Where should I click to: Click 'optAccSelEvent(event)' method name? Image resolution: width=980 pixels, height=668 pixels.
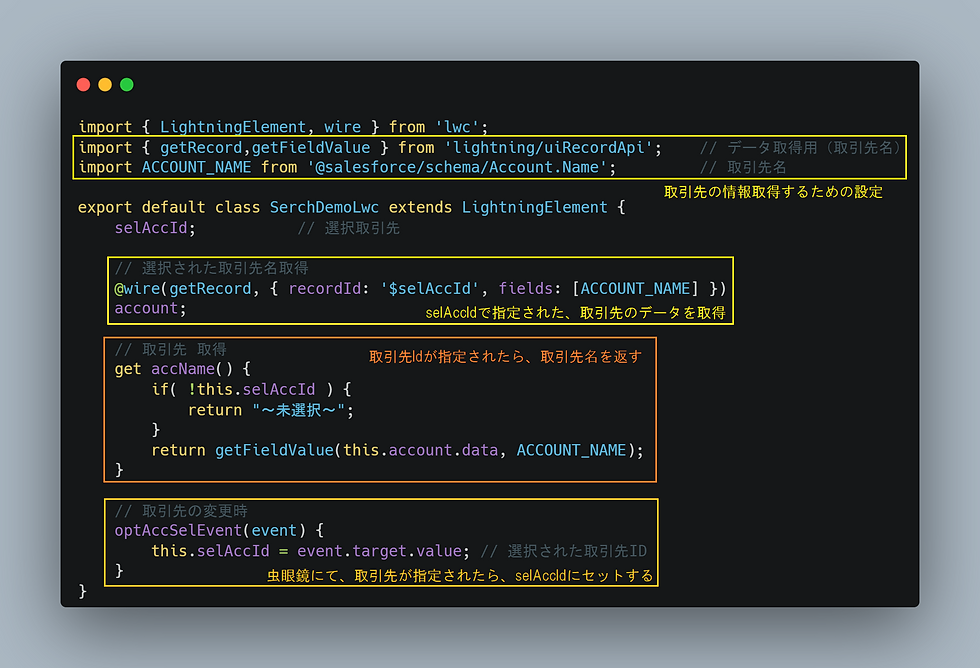tap(210, 531)
